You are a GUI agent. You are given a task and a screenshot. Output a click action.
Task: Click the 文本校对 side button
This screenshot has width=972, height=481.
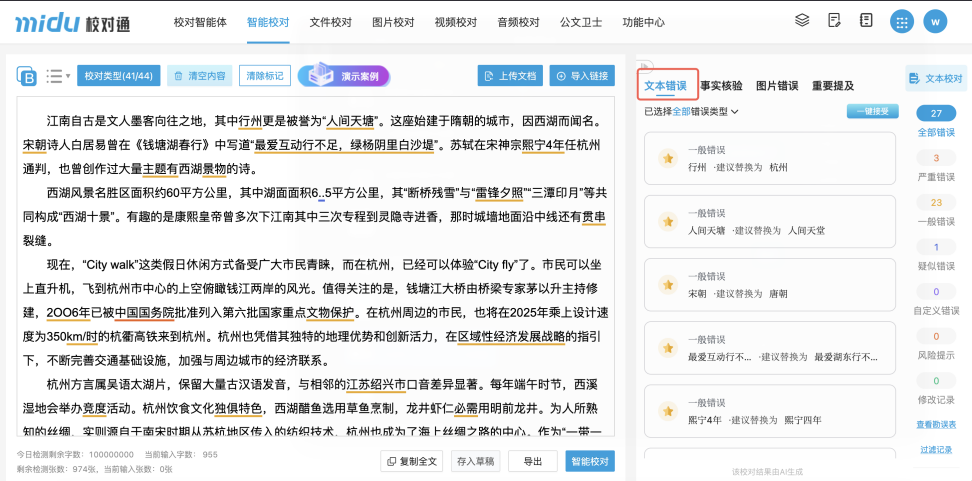click(936, 79)
